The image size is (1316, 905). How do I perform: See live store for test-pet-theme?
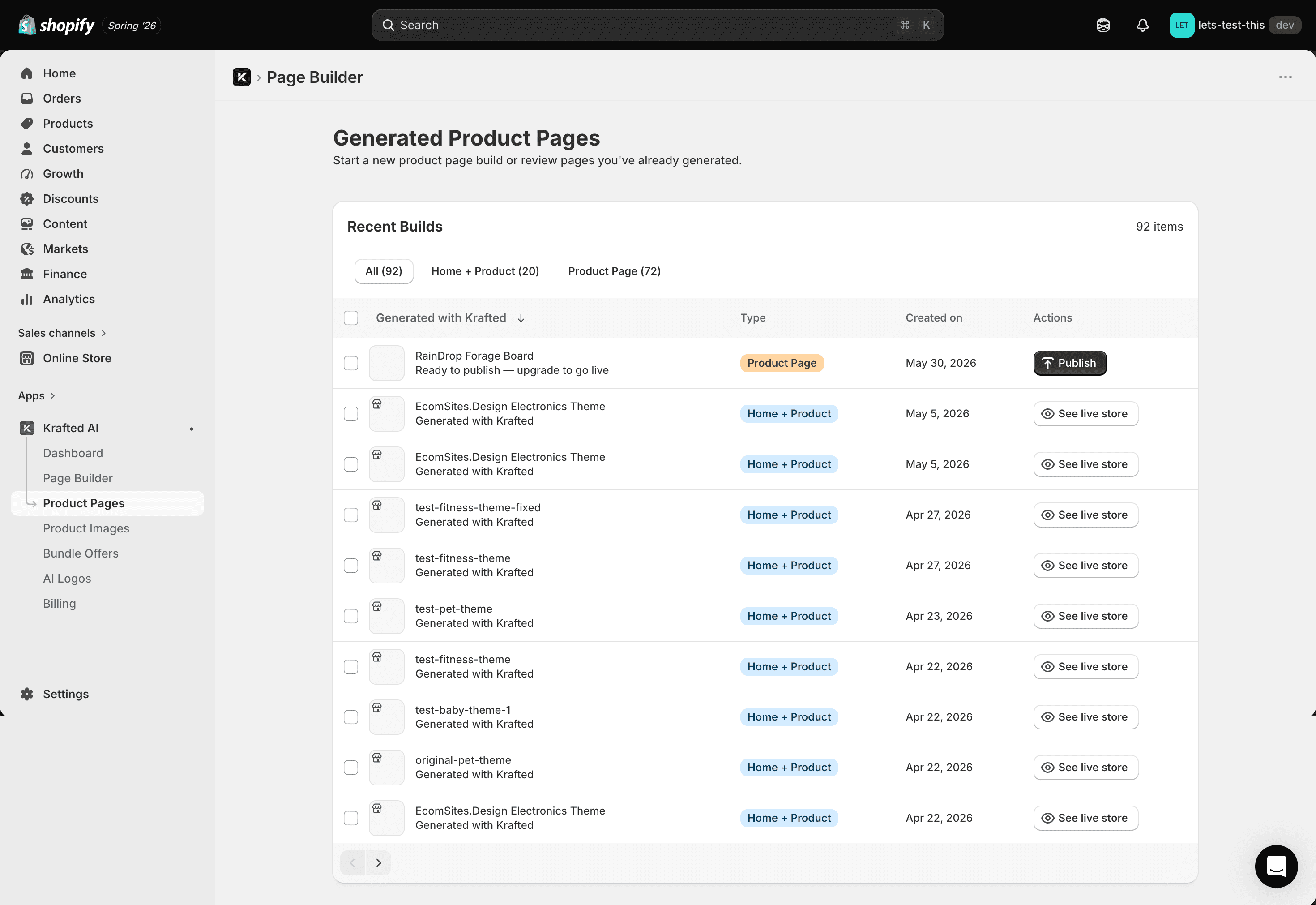(1085, 616)
